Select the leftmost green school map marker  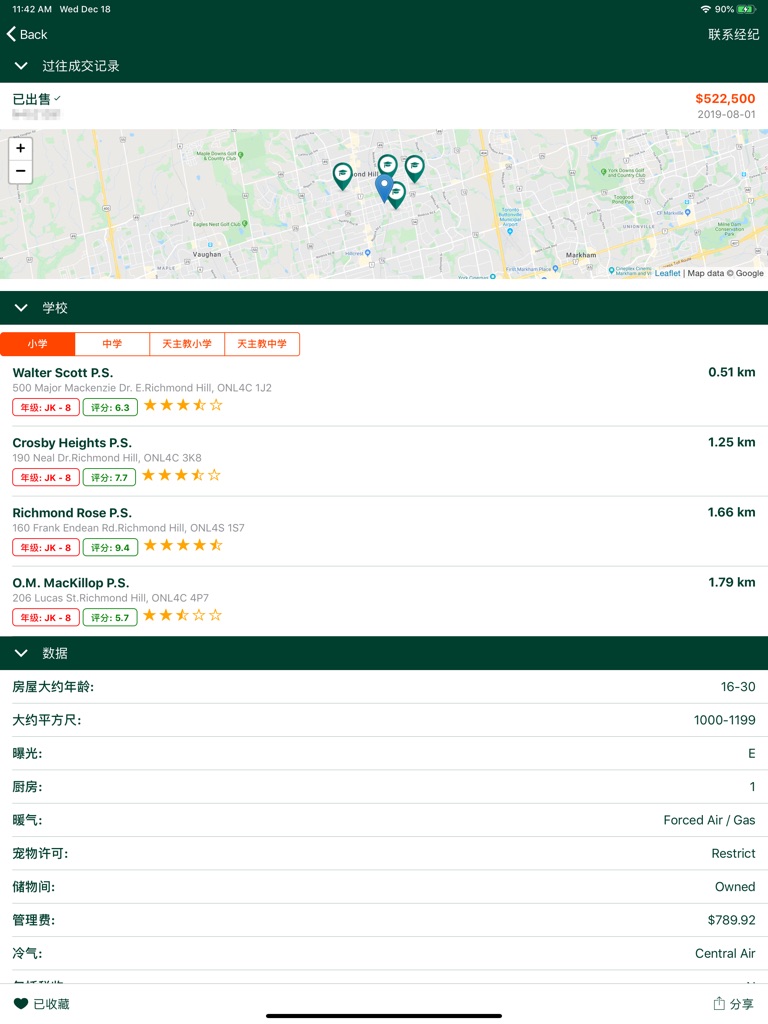click(342, 176)
